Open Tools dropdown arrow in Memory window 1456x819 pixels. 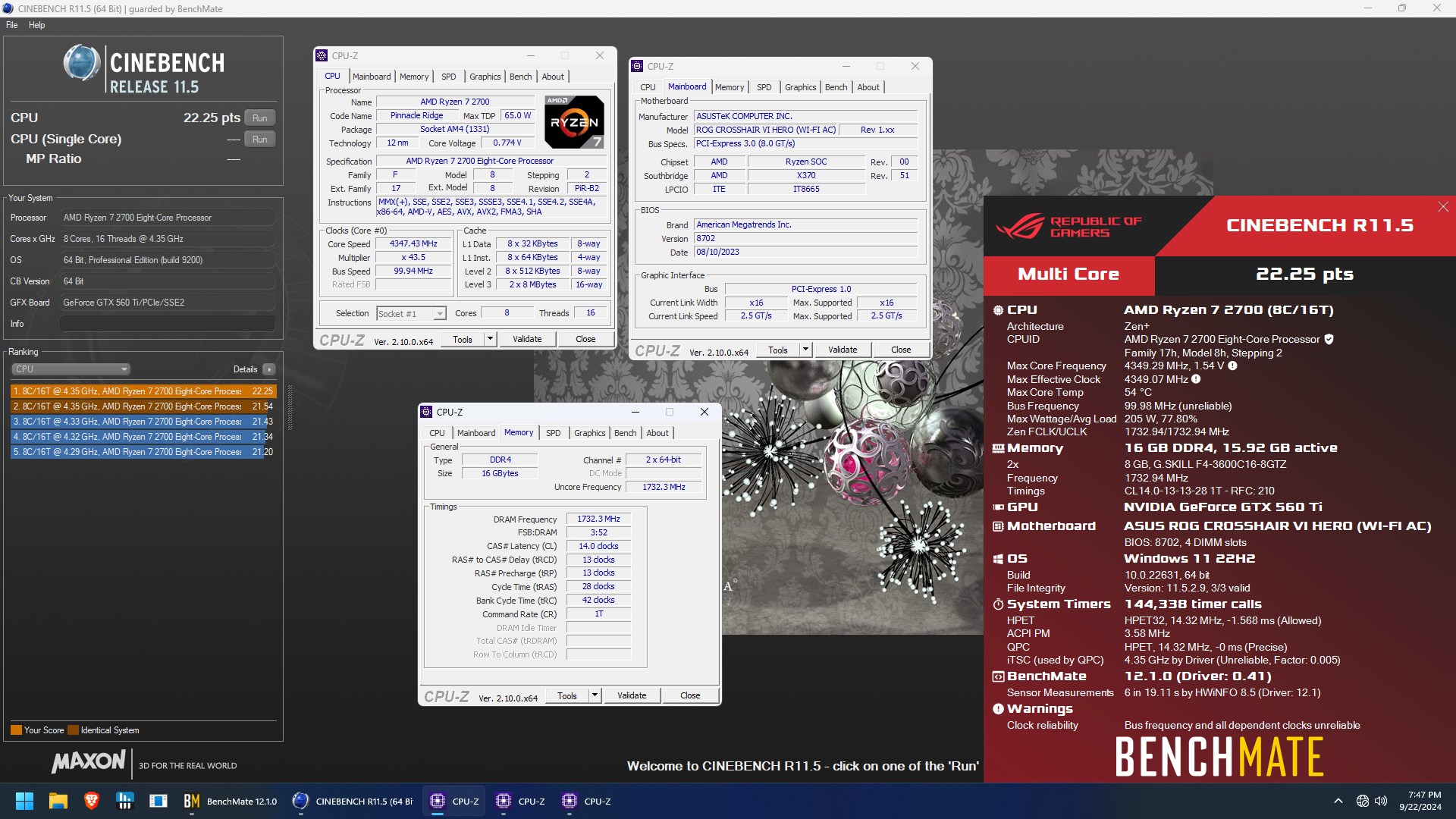pos(595,695)
